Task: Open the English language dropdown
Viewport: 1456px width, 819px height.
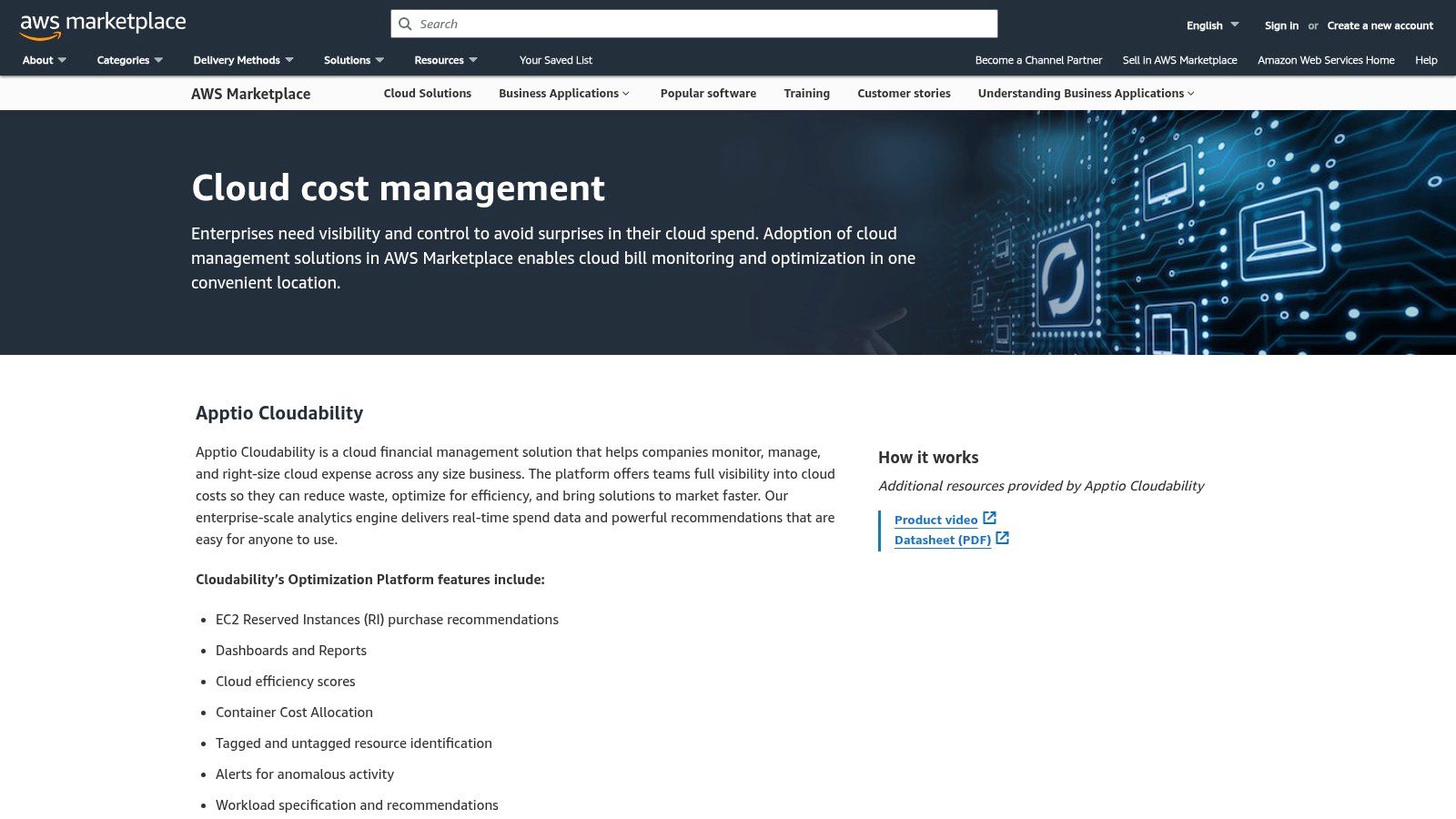Action: pyautogui.click(x=1212, y=25)
